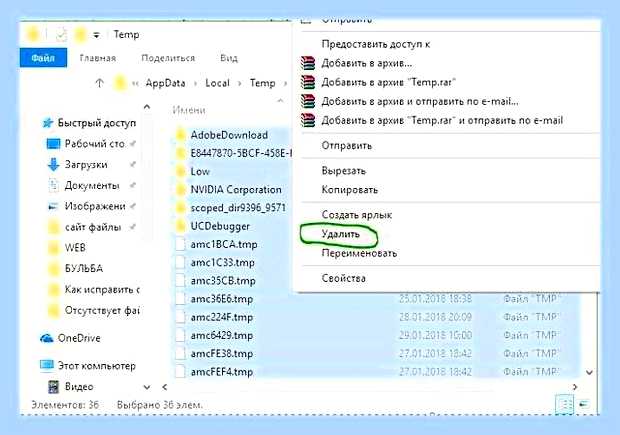Click the Документы document icon

tap(53, 185)
